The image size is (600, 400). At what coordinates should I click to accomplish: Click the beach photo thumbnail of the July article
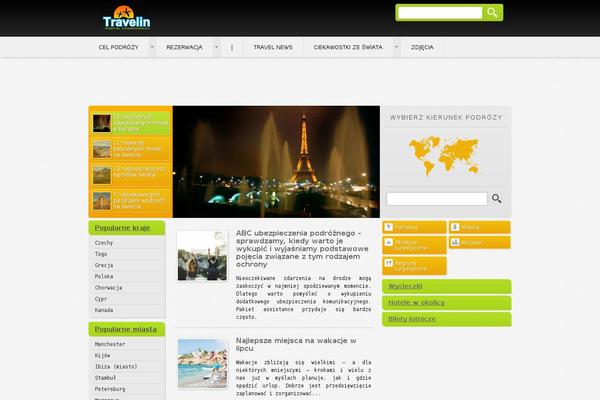[x=202, y=364]
